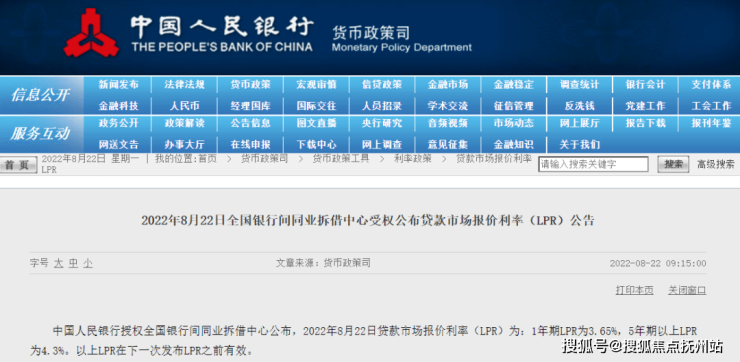This screenshot has height=362, width=740.
Task: Open the 关于我们 link
Action: click(580, 144)
